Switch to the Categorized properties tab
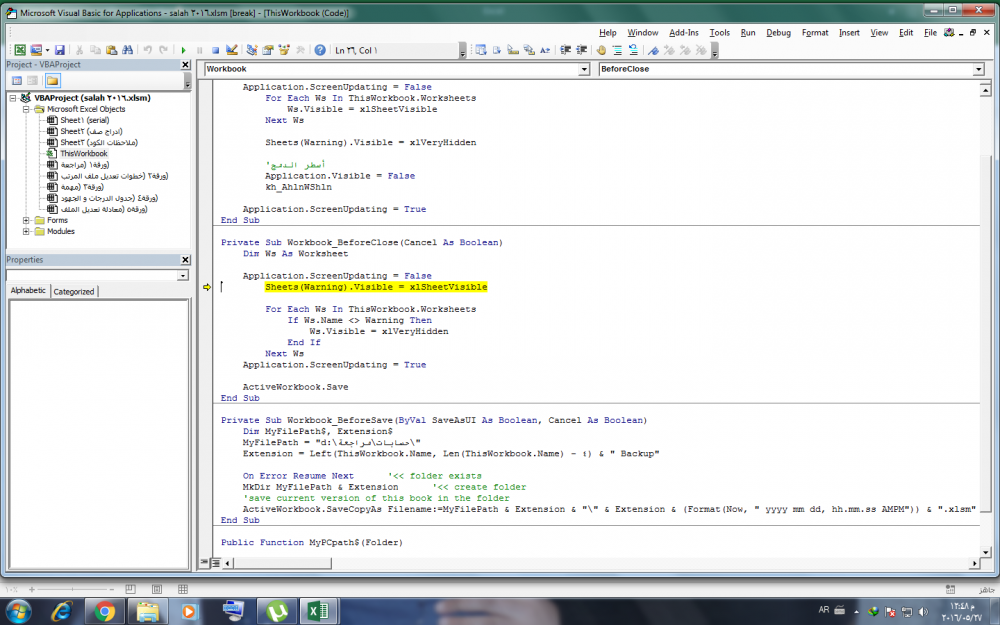1000x625 pixels. (74, 291)
